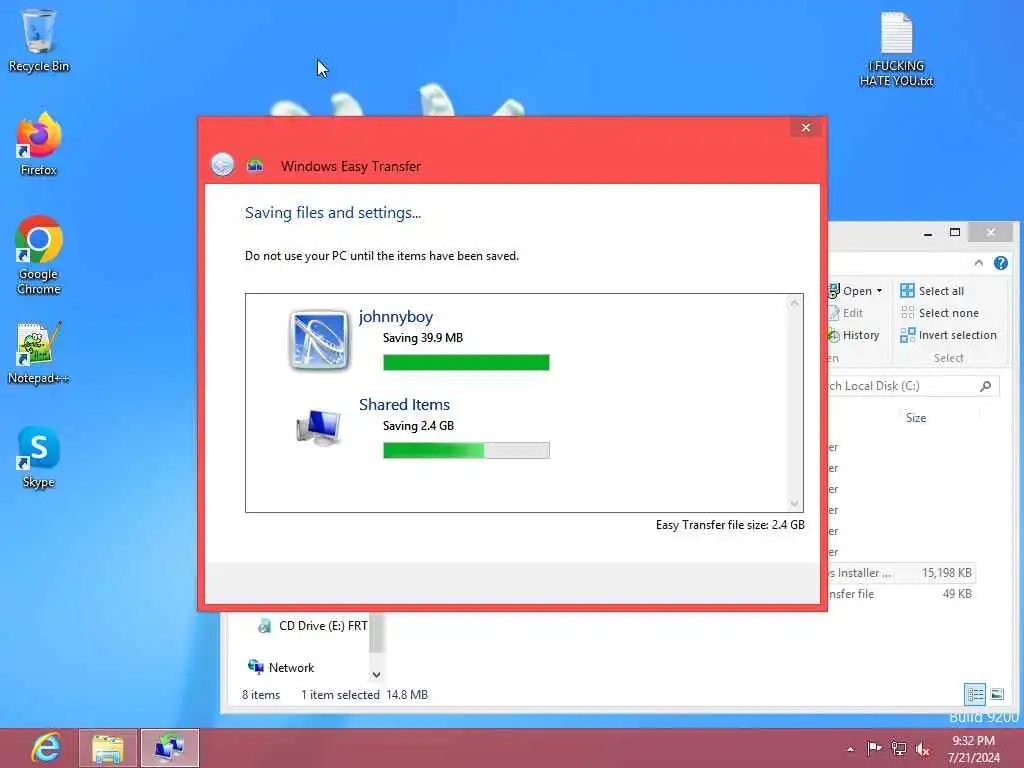The width and height of the screenshot is (1024, 768).
Task: Click the transfer list scroll up arrow
Action: (794, 303)
